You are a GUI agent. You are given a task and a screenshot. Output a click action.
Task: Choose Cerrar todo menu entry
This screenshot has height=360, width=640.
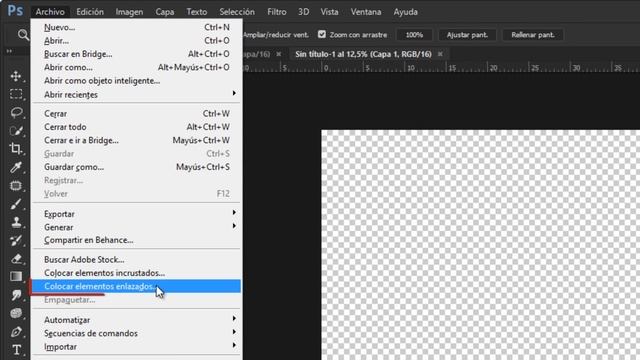pyautogui.click(x=136, y=127)
